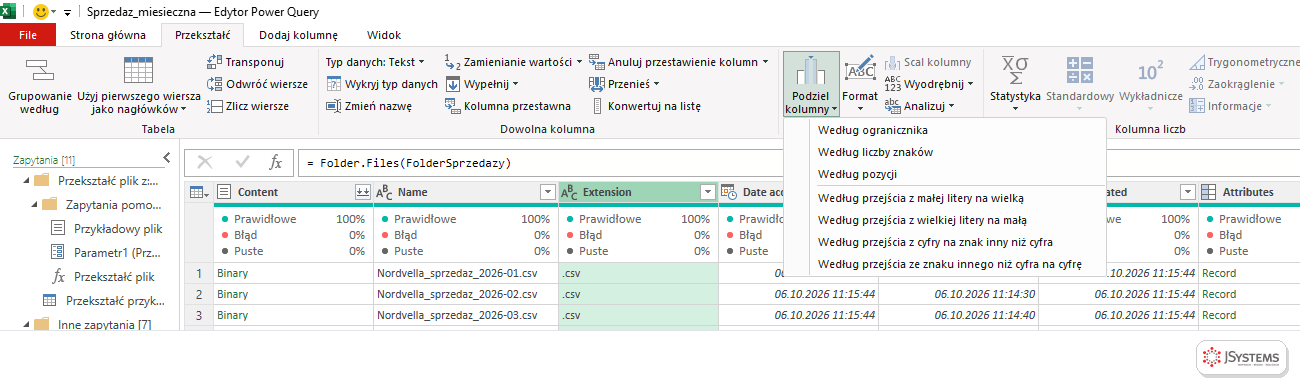Click the Scal kolumny button
The width and height of the screenshot is (1300, 384).
[x=927, y=62]
